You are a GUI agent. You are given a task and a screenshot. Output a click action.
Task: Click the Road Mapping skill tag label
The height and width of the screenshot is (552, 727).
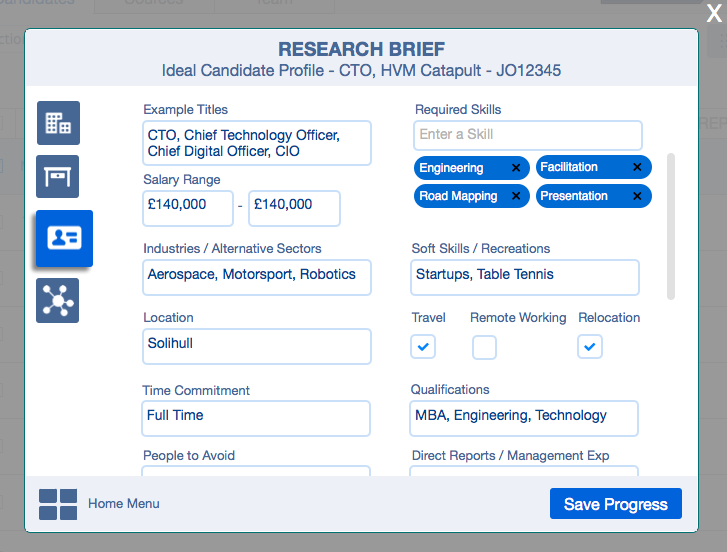[x=458, y=196]
